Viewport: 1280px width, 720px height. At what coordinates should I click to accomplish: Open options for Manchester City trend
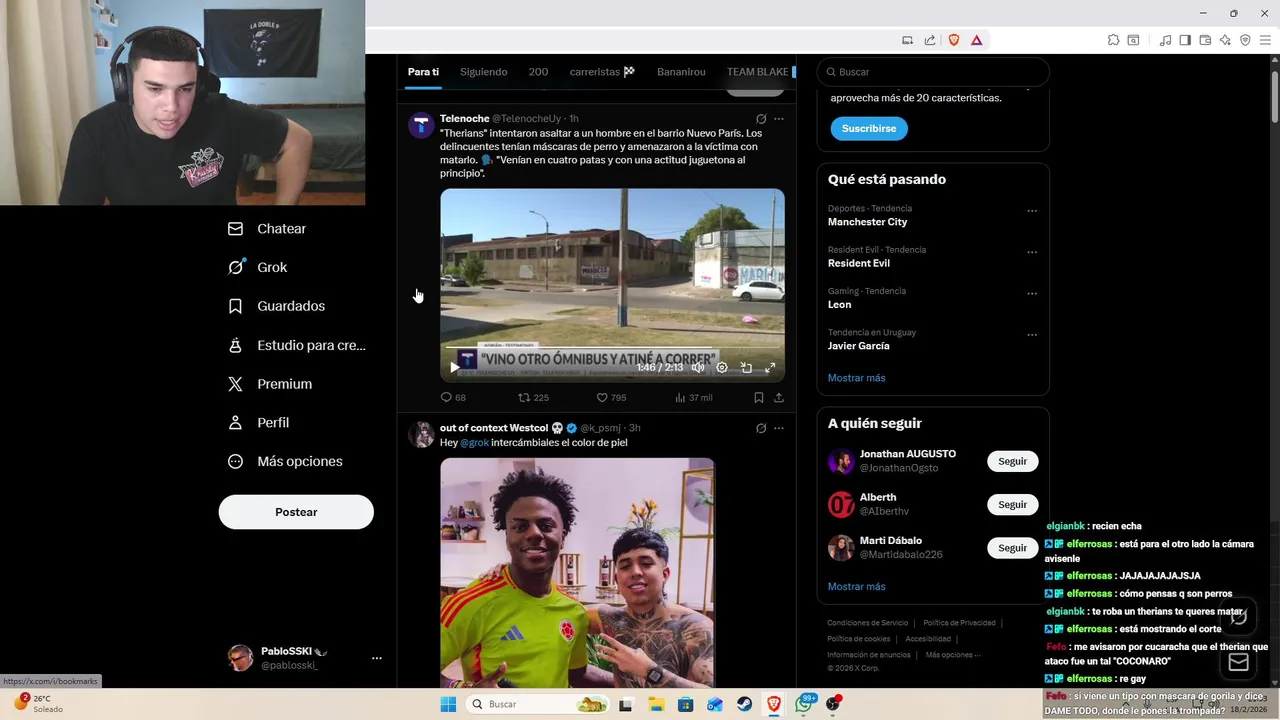[x=1032, y=211]
